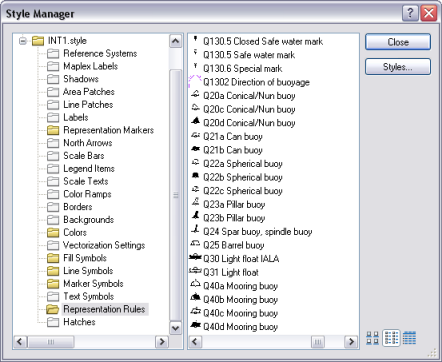Click tree panel scroll right arrow

click(162, 342)
